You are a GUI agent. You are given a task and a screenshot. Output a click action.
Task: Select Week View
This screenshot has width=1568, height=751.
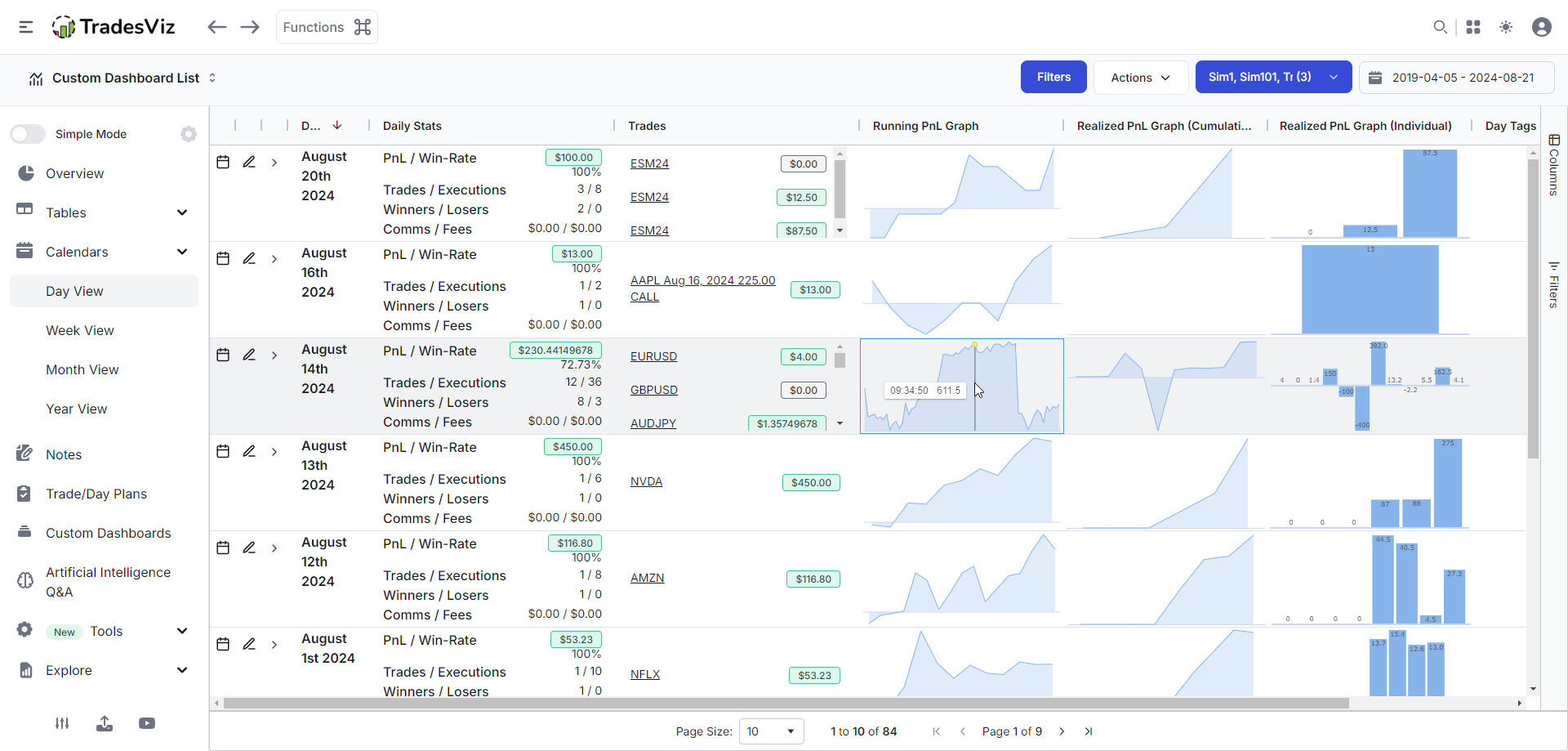(x=80, y=330)
